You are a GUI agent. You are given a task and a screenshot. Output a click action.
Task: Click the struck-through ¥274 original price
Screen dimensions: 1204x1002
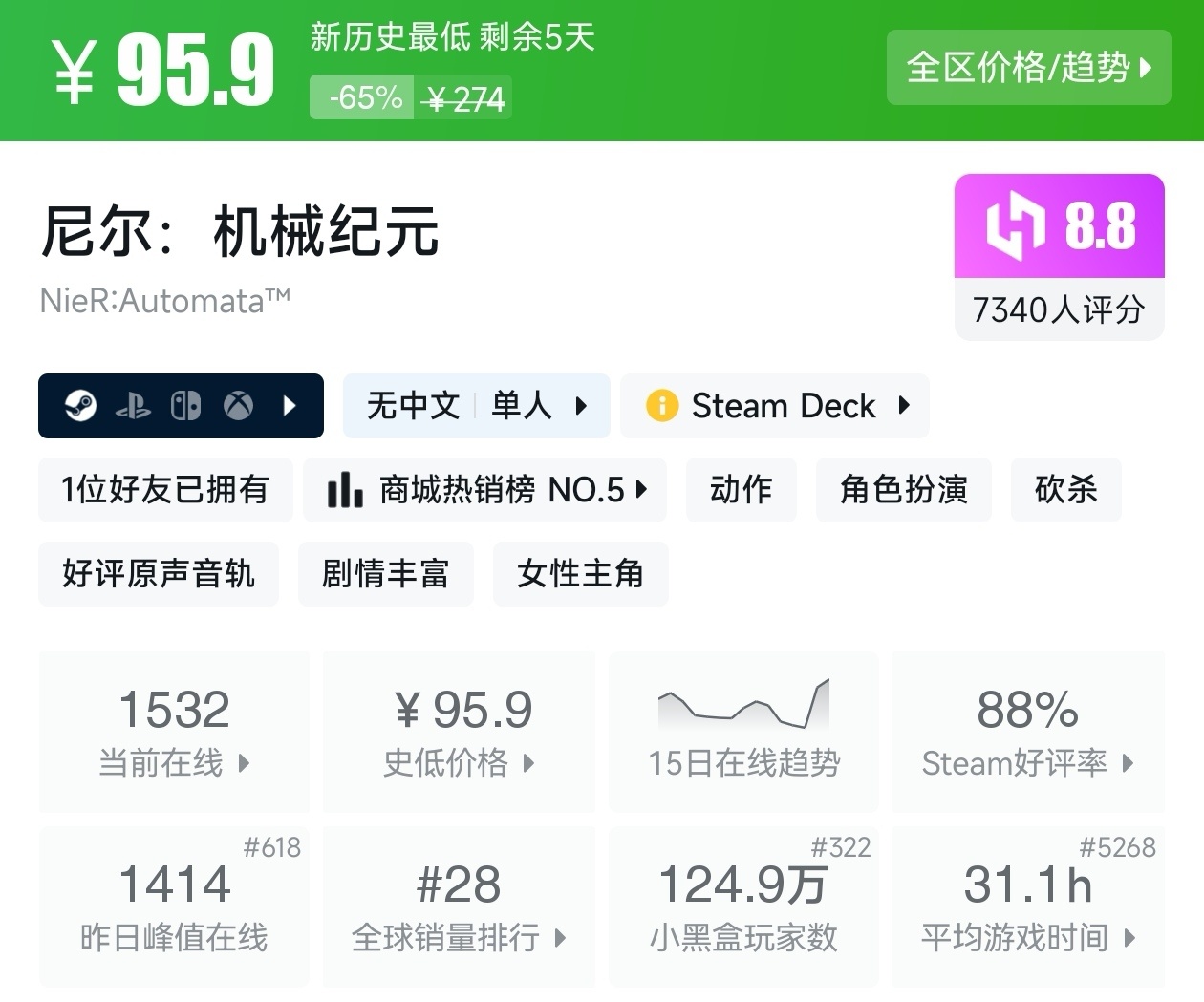463,98
